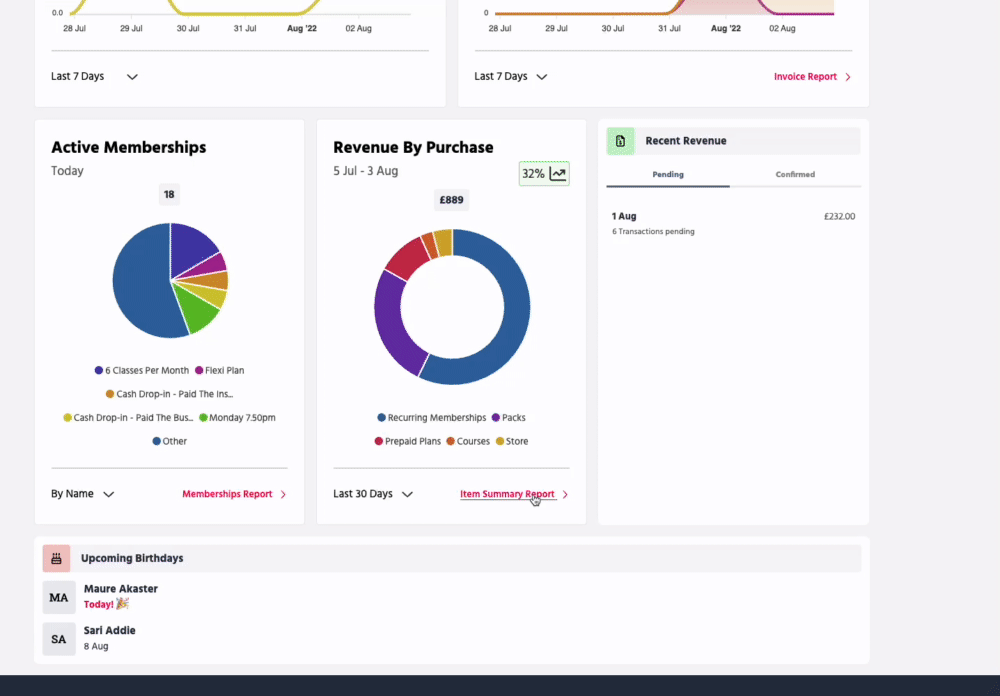Open the Invoice Report link
This screenshot has width=1000, height=696.
click(x=805, y=77)
